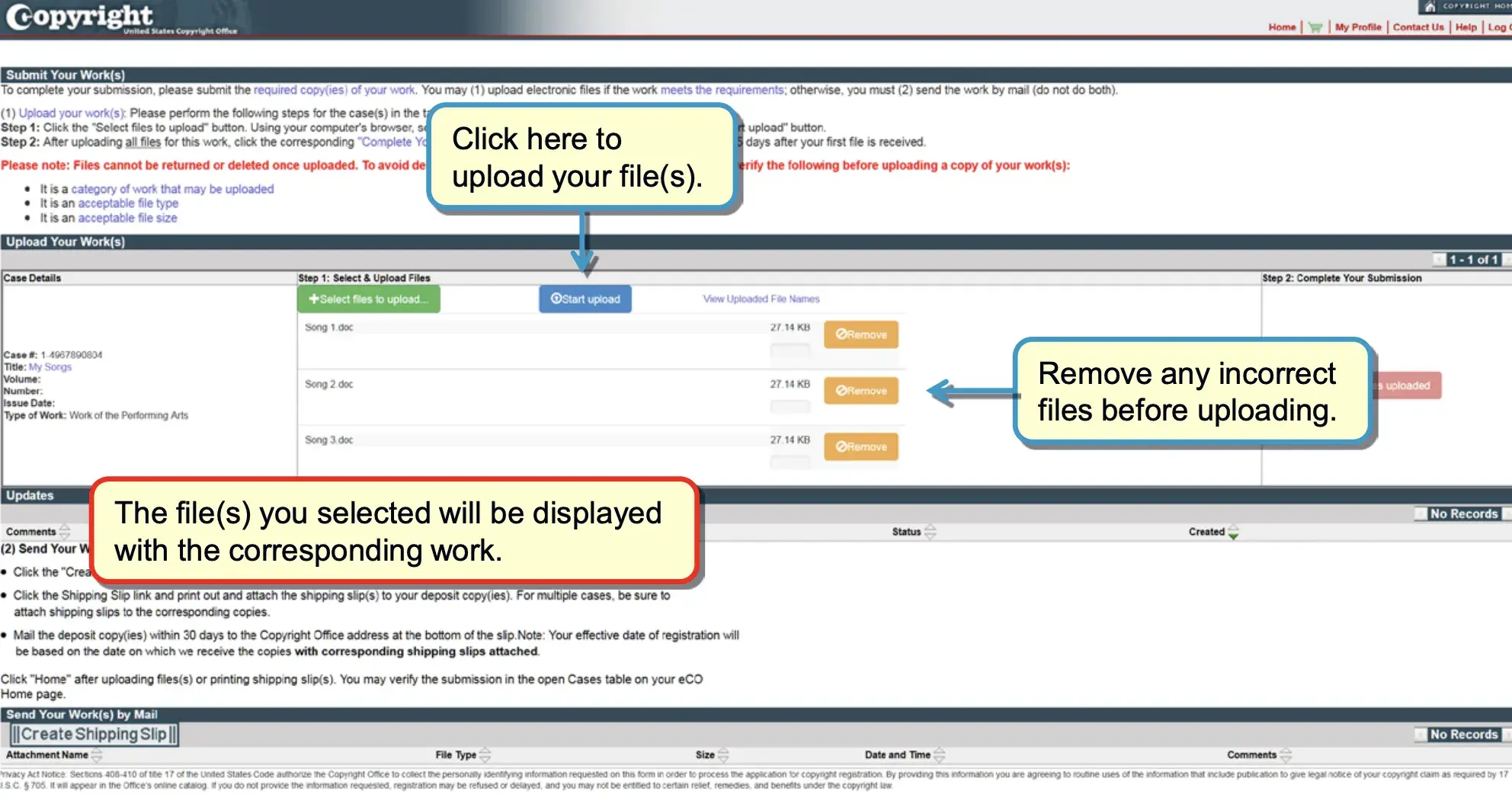Sort by the Created column arrows

click(x=1233, y=532)
